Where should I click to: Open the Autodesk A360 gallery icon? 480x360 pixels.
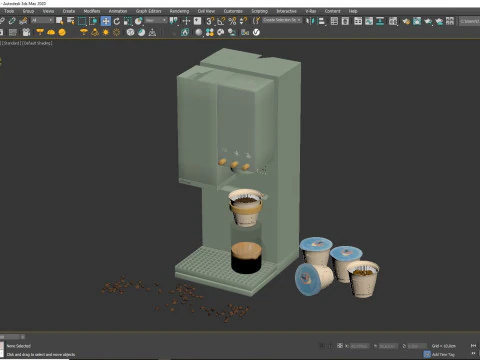(450, 21)
